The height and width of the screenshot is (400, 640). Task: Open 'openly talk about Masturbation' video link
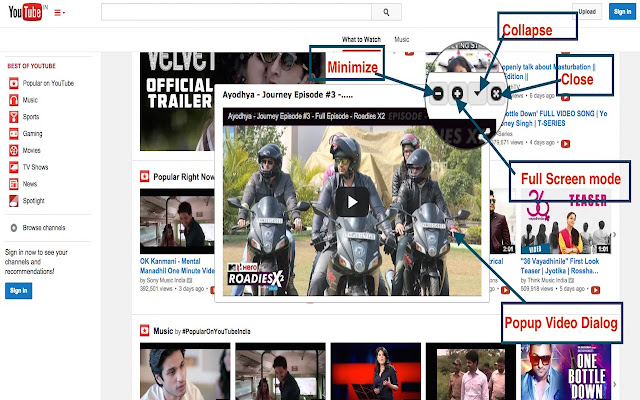547,71
